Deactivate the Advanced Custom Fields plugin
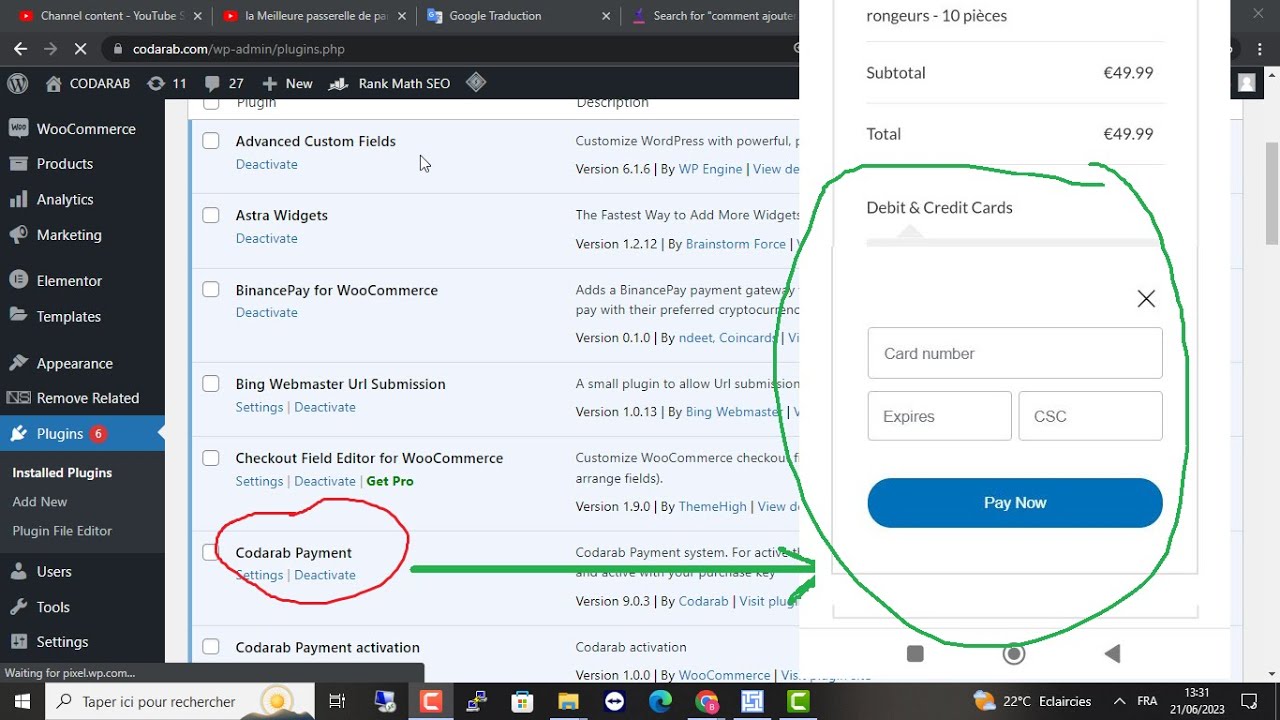 point(266,164)
